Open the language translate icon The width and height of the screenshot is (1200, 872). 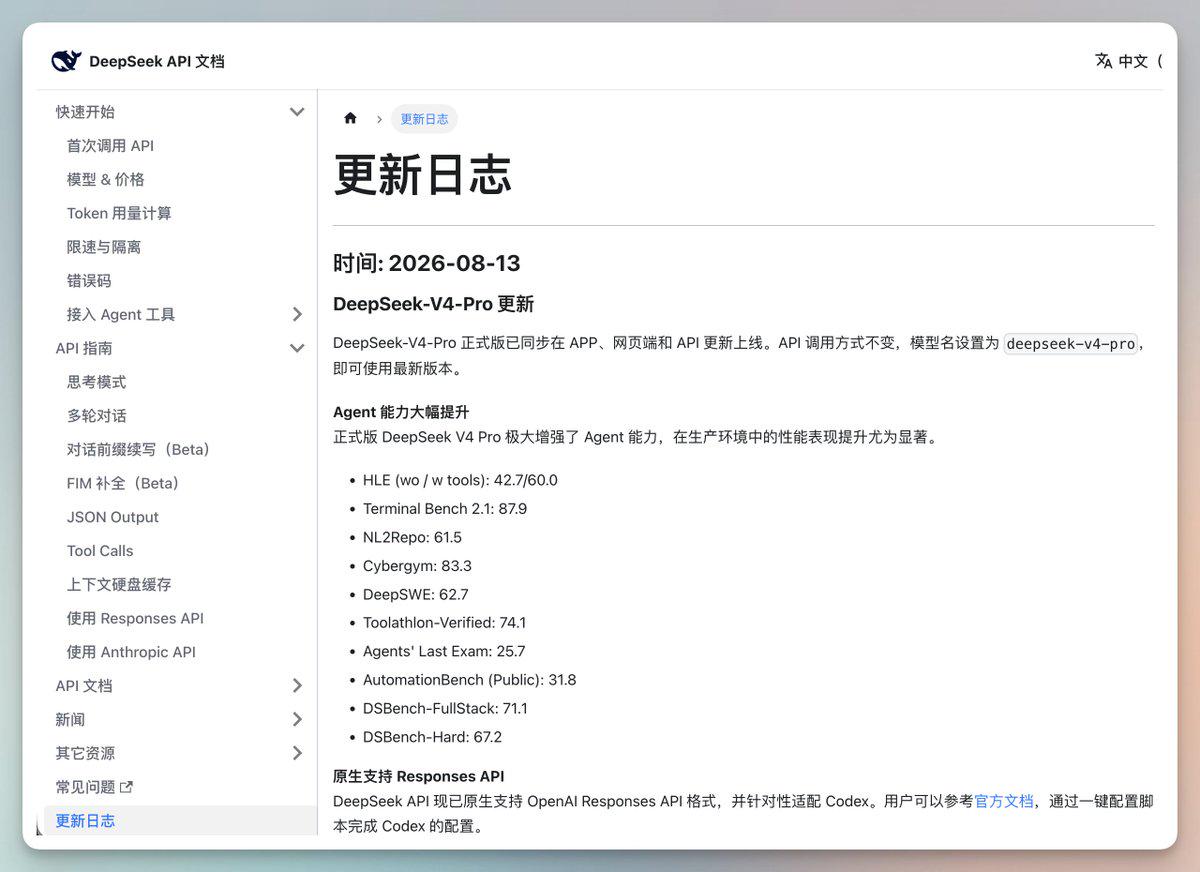[x=1104, y=61]
